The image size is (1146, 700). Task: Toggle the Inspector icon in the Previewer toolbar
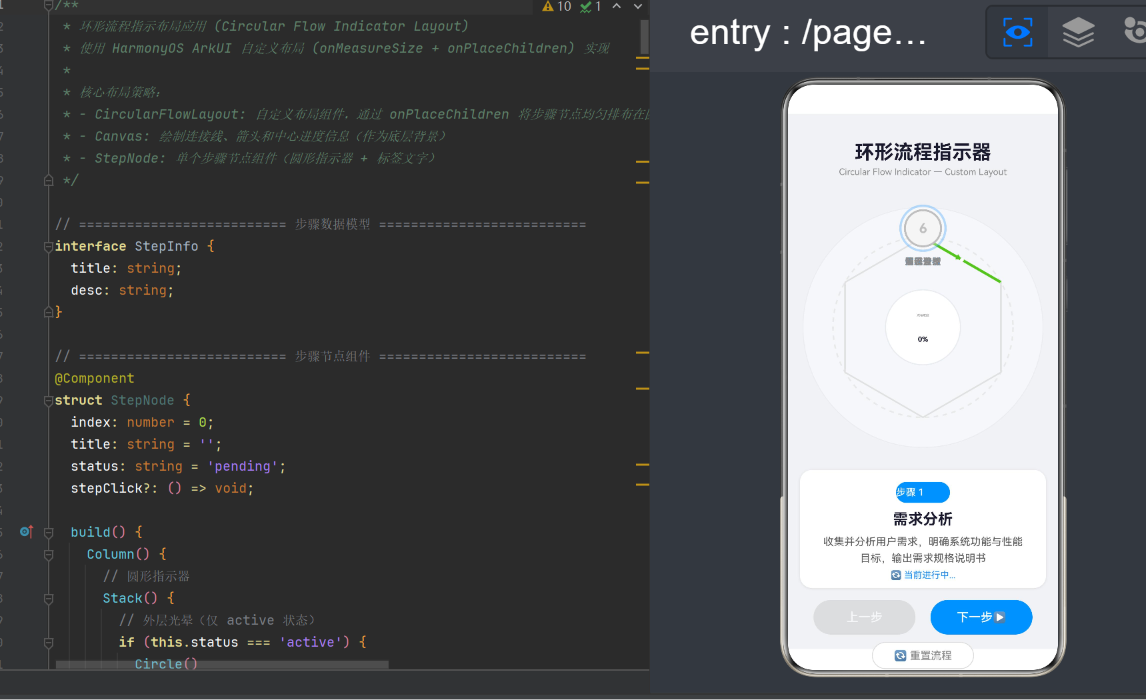1017,32
